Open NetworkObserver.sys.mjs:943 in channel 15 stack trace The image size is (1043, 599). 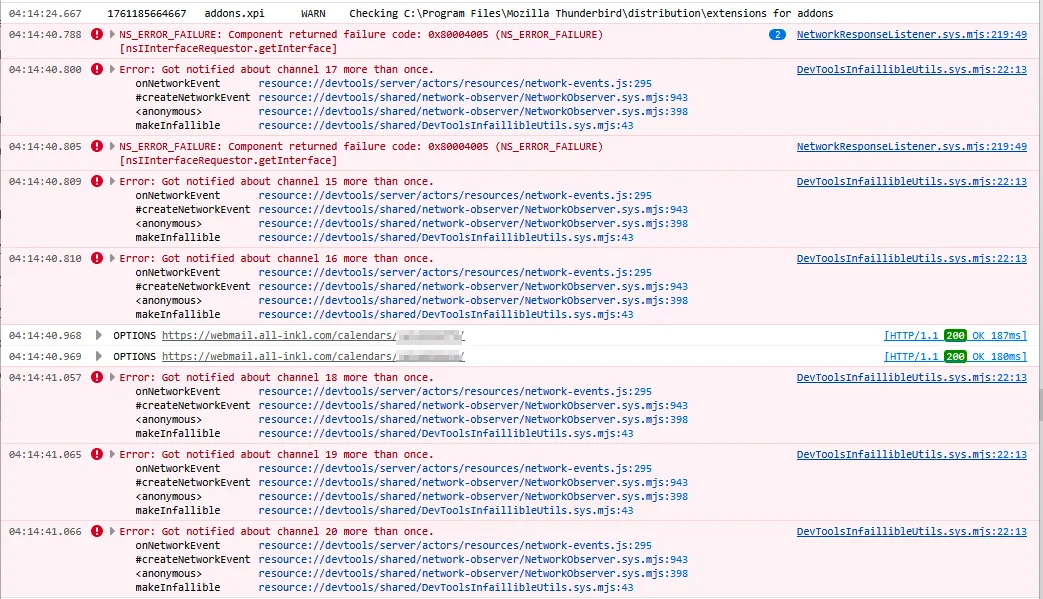pyautogui.click(x=473, y=209)
